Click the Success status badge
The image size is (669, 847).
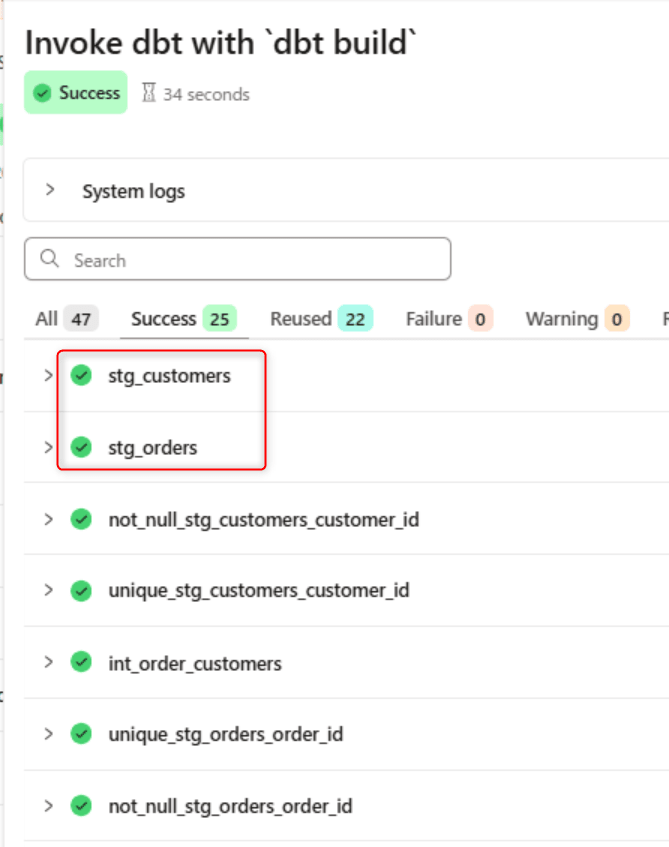pyautogui.click(x=76, y=92)
